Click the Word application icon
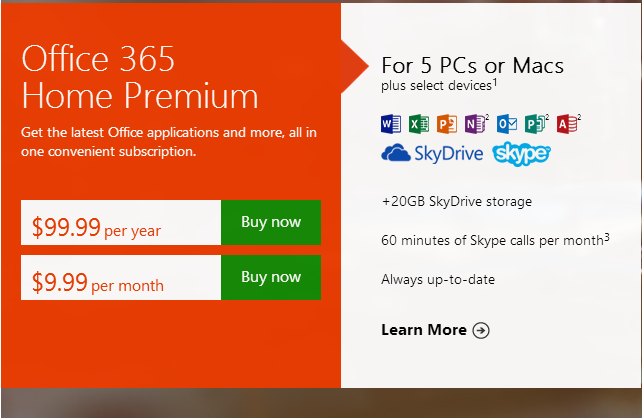642x418 pixels. pyautogui.click(x=391, y=124)
